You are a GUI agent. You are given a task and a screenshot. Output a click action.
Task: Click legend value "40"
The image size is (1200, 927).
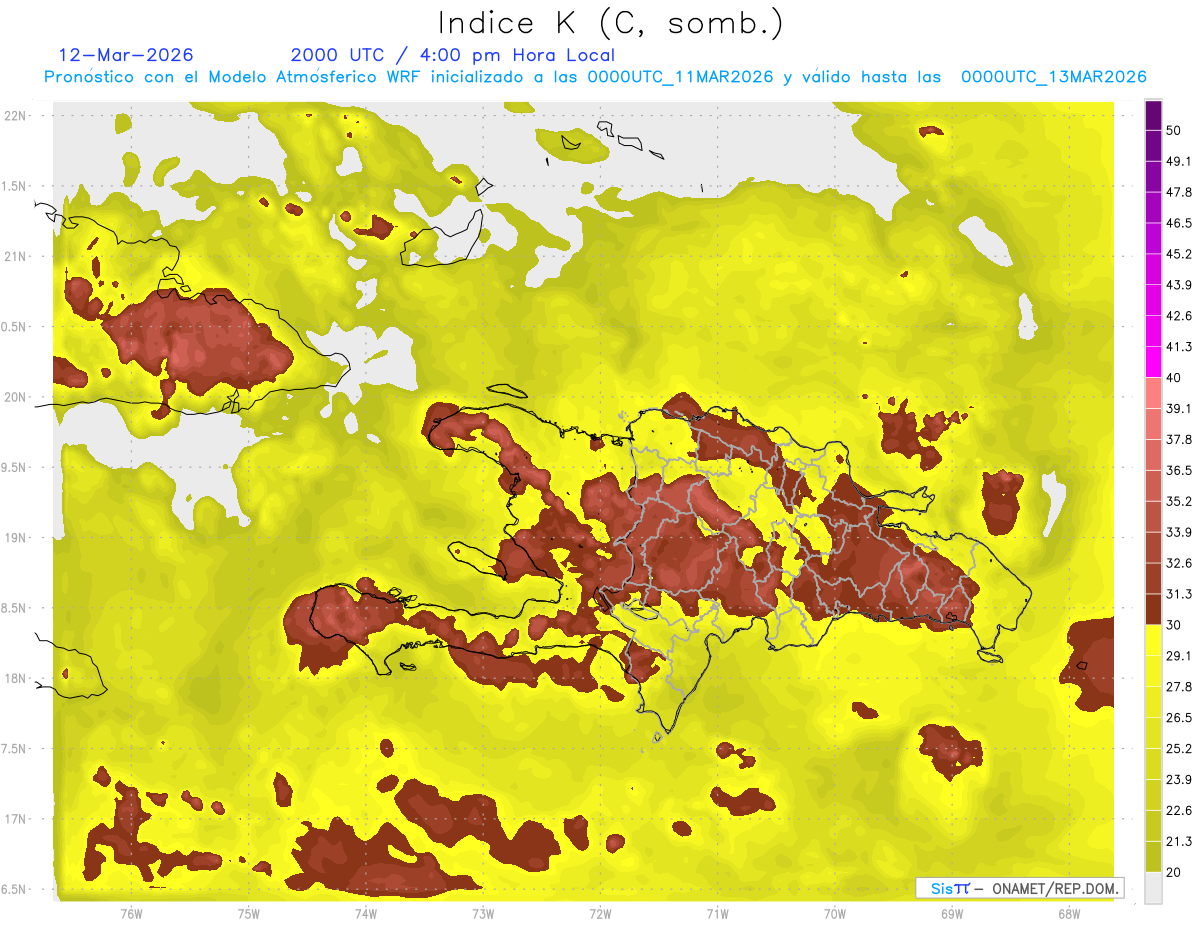[x=1174, y=377]
